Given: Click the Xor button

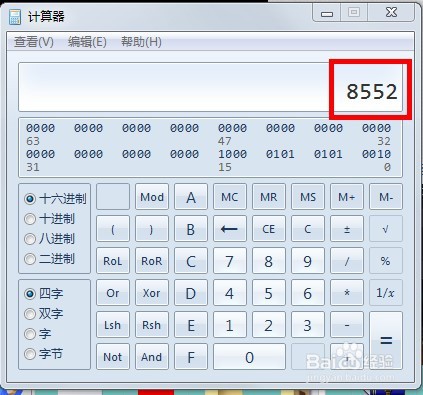Looking at the screenshot, I should tap(152, 293).
